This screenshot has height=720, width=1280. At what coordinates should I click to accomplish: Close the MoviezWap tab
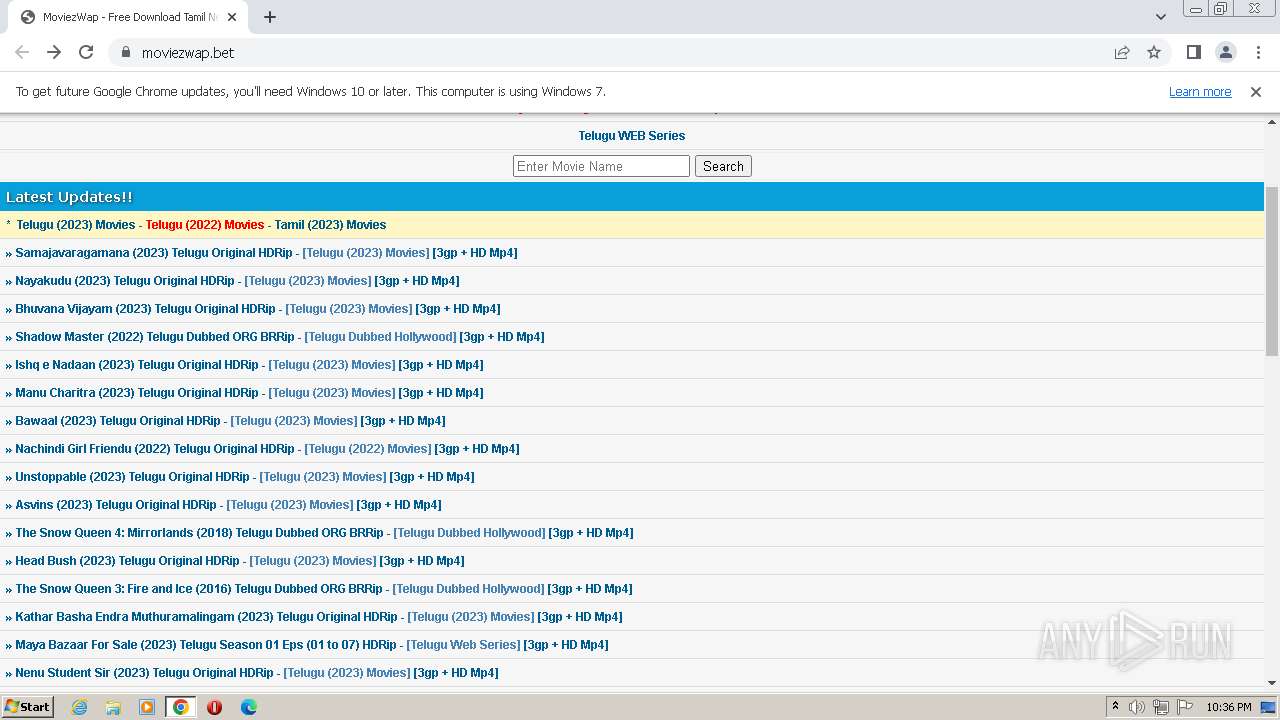[x=232, y=17]
